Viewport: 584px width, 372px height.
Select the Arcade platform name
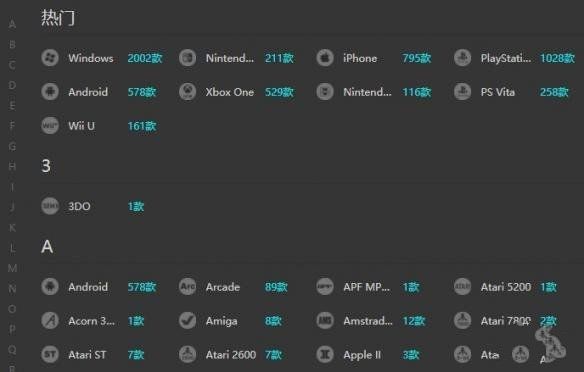(x=223, y=287)
